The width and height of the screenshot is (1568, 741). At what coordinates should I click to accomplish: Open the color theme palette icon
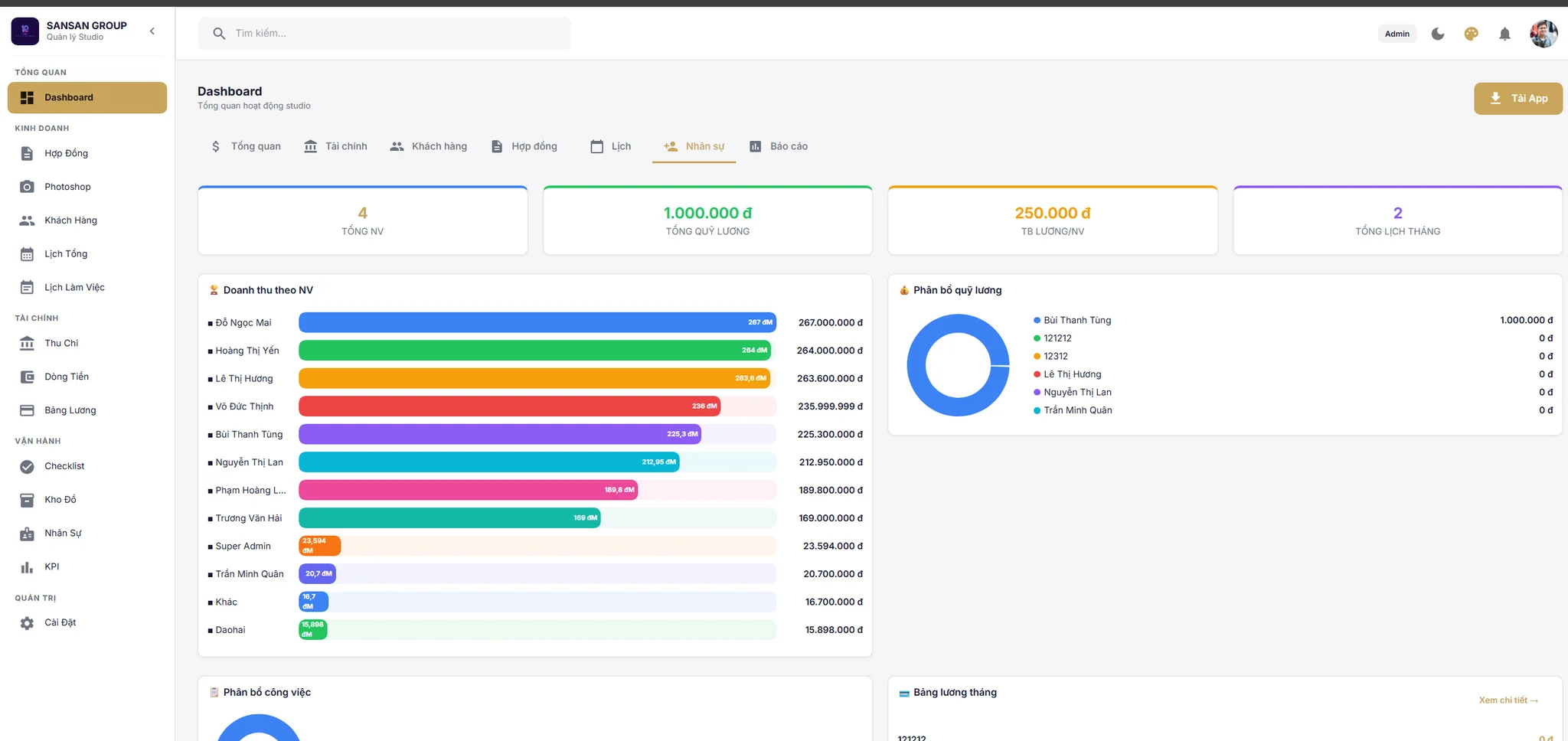(1471, 34)
